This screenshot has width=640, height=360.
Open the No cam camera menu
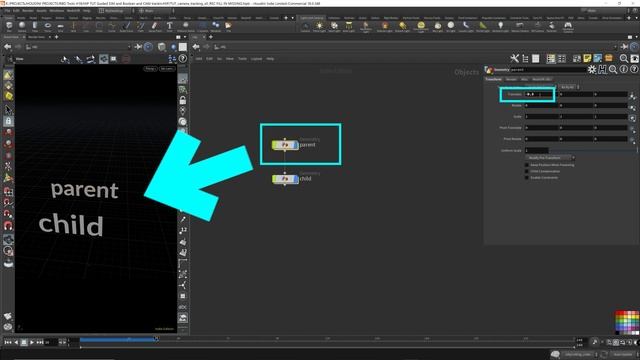pos(167,69)
